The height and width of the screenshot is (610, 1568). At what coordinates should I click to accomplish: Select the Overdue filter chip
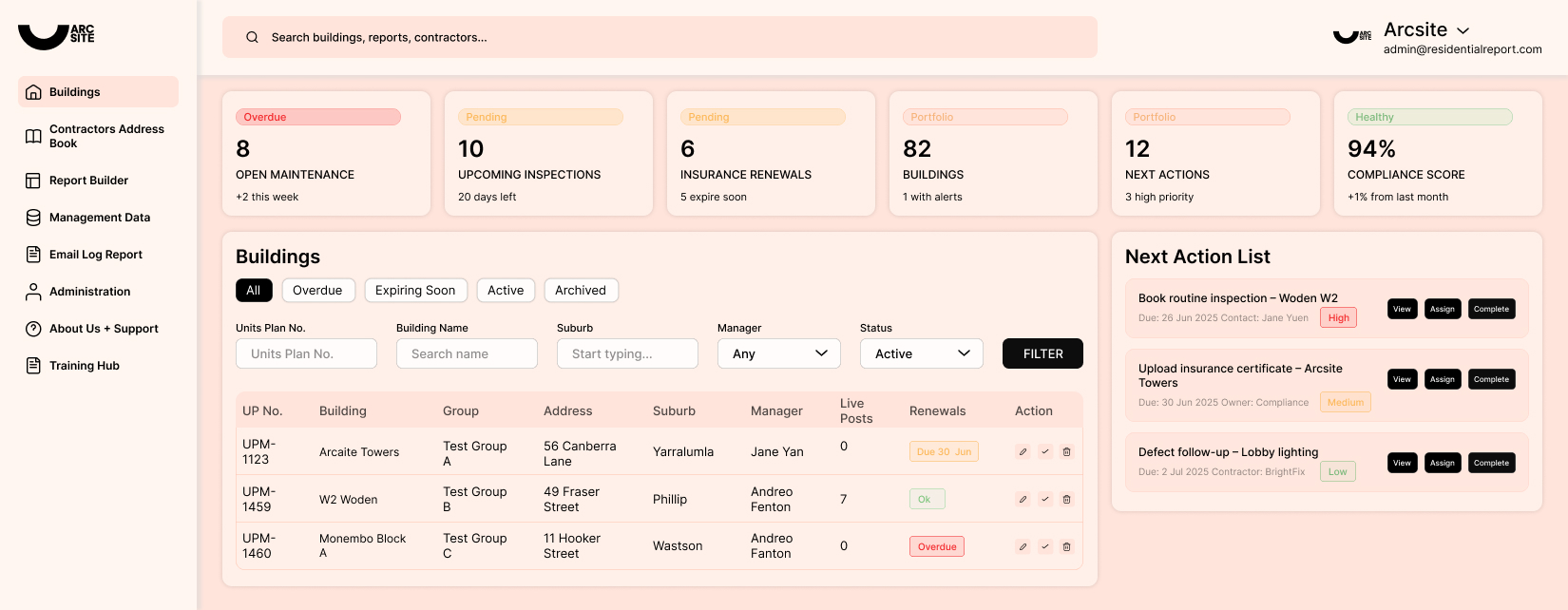[x=317, y=291]
